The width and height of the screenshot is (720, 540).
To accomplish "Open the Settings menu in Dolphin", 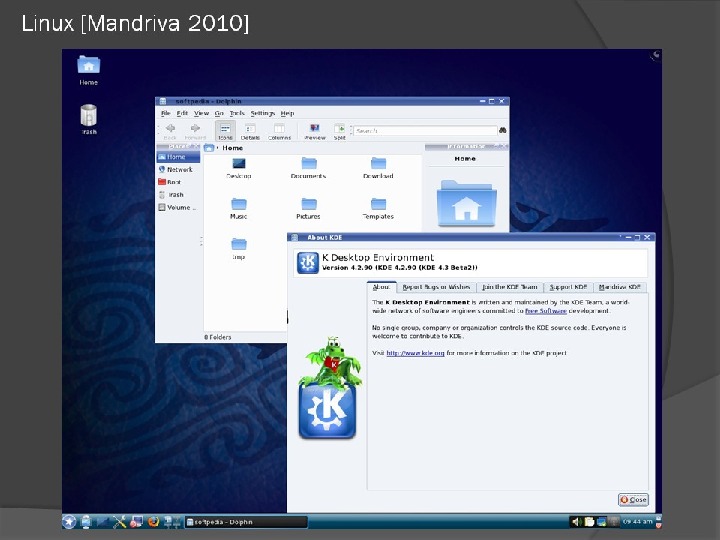I will click(x=263, y=113).
